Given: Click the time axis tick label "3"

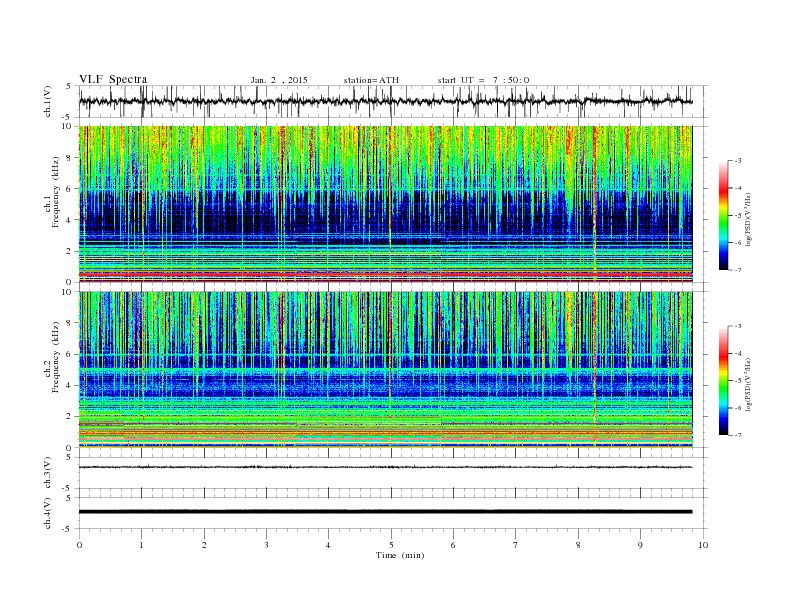Looking at the screenshot, I should click(266, 545).
